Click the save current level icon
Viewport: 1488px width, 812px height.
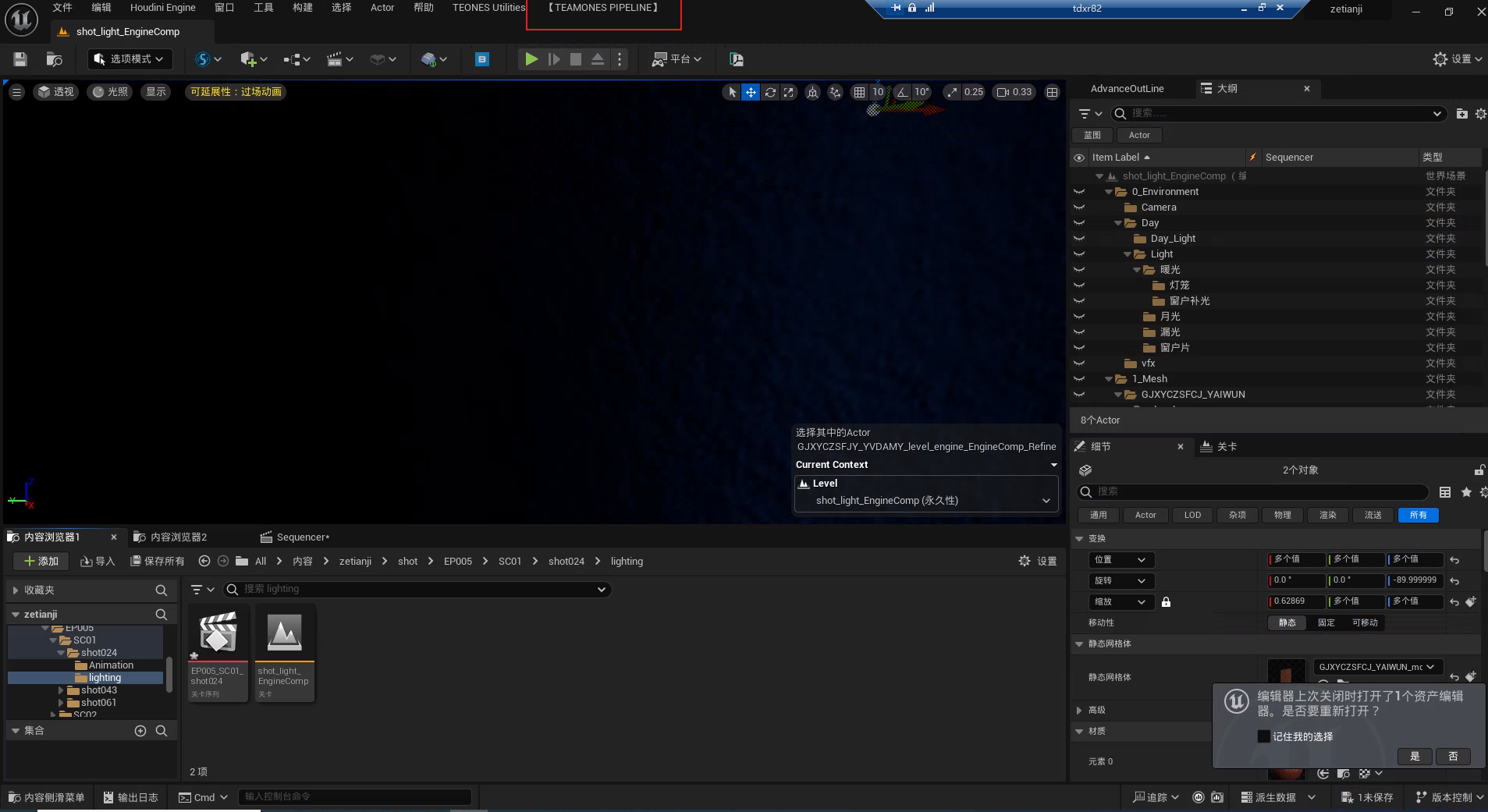(20, 59)
